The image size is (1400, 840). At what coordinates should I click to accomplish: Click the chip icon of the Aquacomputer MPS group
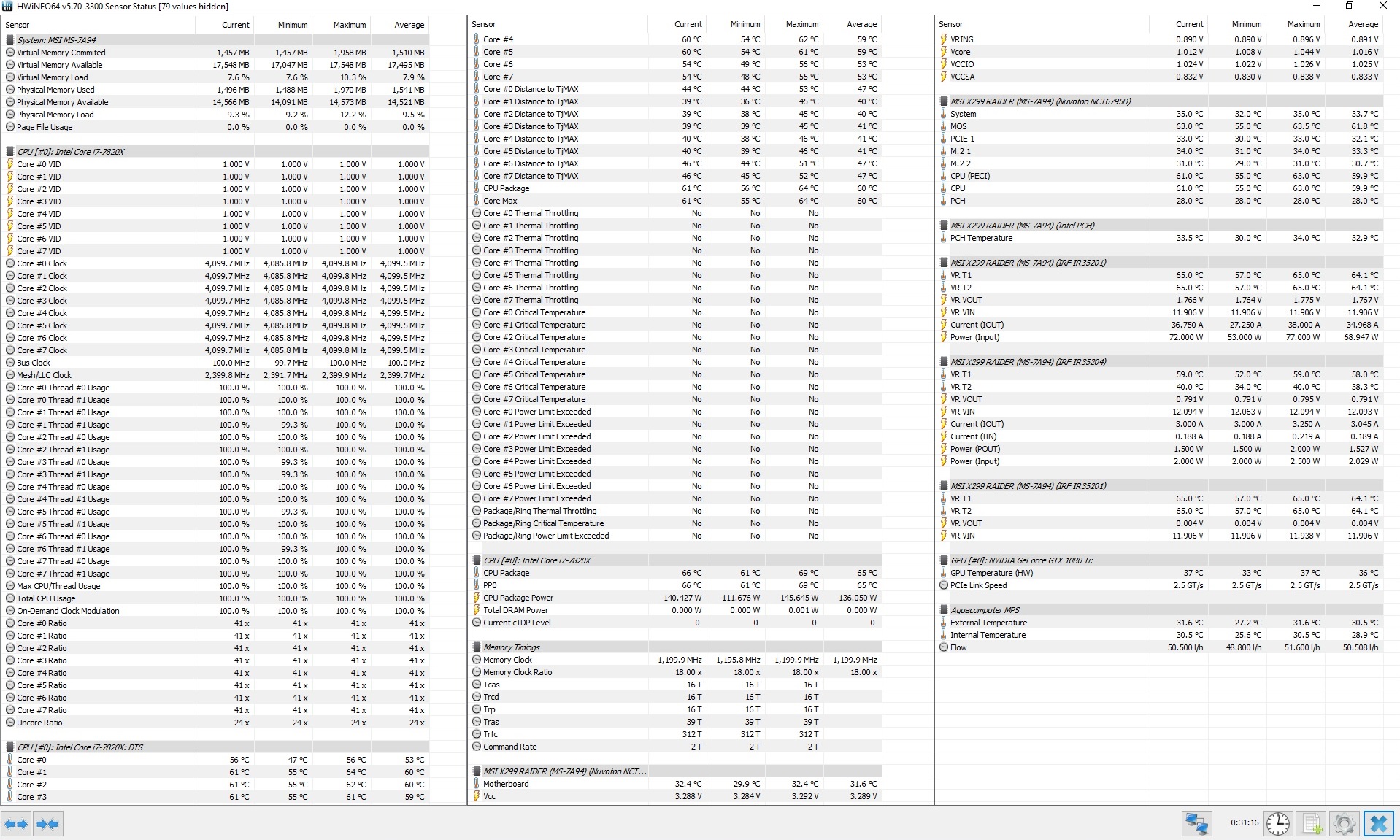[944, 610]
